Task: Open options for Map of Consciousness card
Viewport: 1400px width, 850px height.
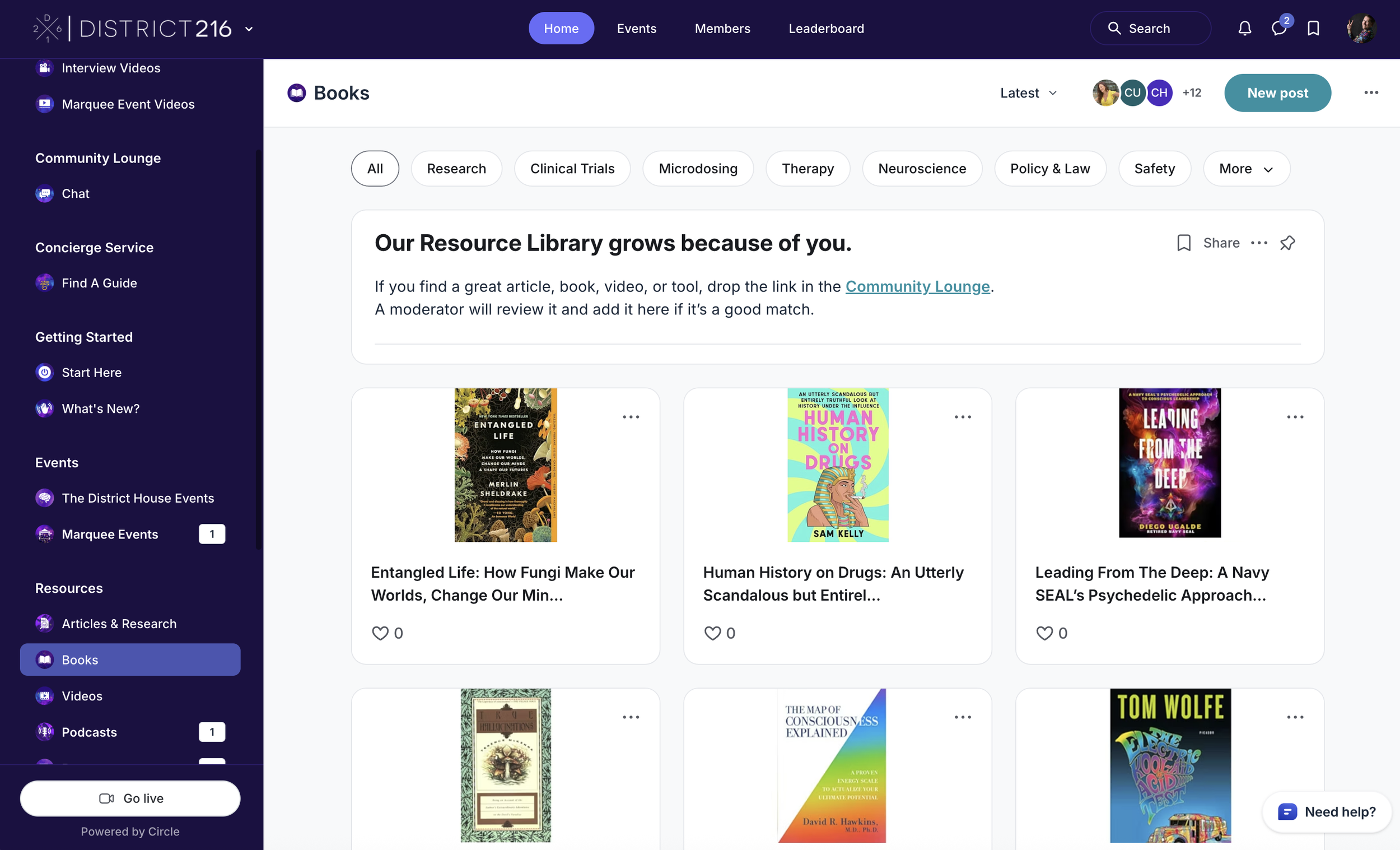Action: (x=963, y=717)
